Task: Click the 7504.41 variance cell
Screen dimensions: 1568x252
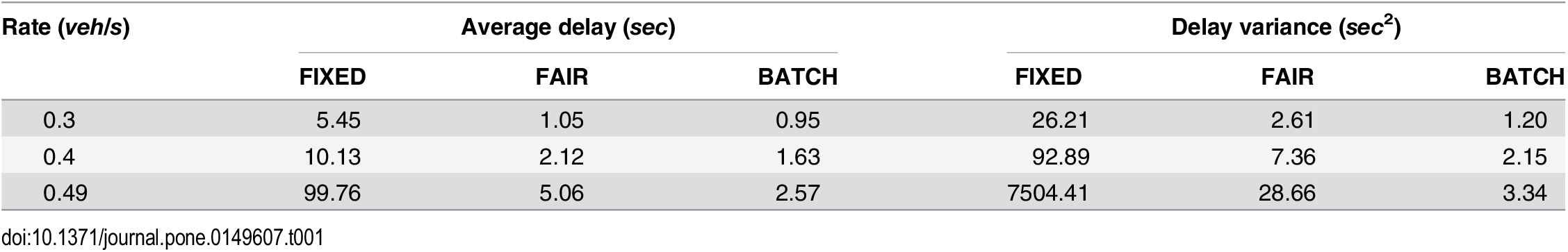Action: tap(1047, 192)
